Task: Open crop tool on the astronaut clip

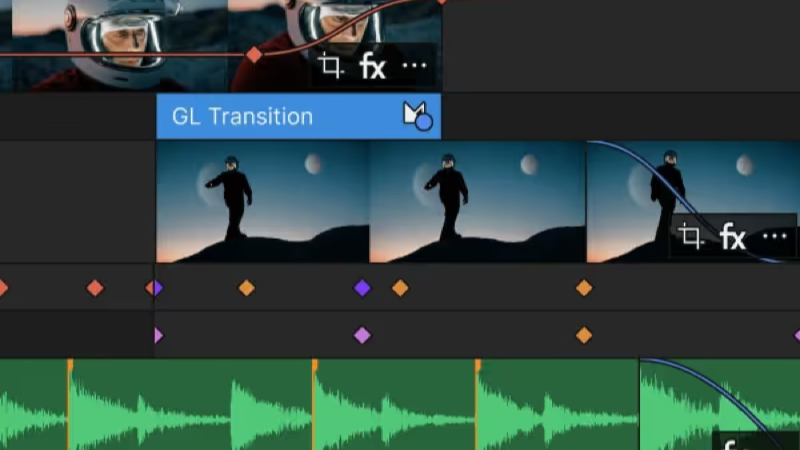Action: (331, 66)
